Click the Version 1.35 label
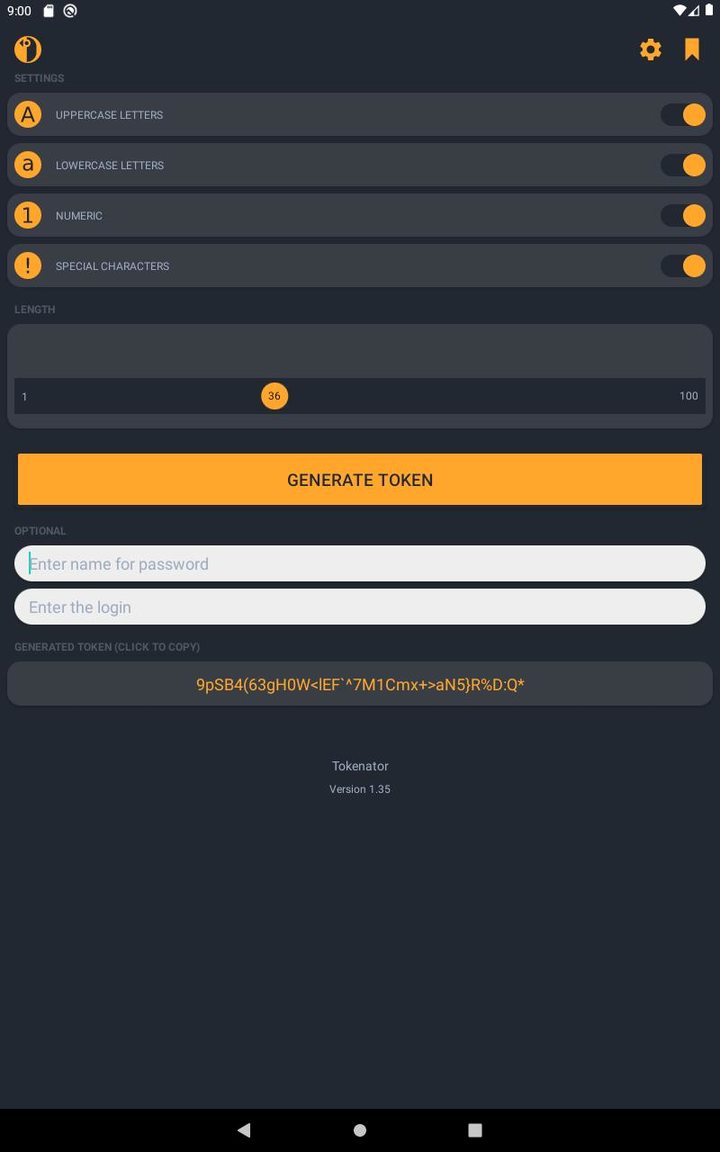The width and height of the screenshot is (720, 1152). pos(360,789)
